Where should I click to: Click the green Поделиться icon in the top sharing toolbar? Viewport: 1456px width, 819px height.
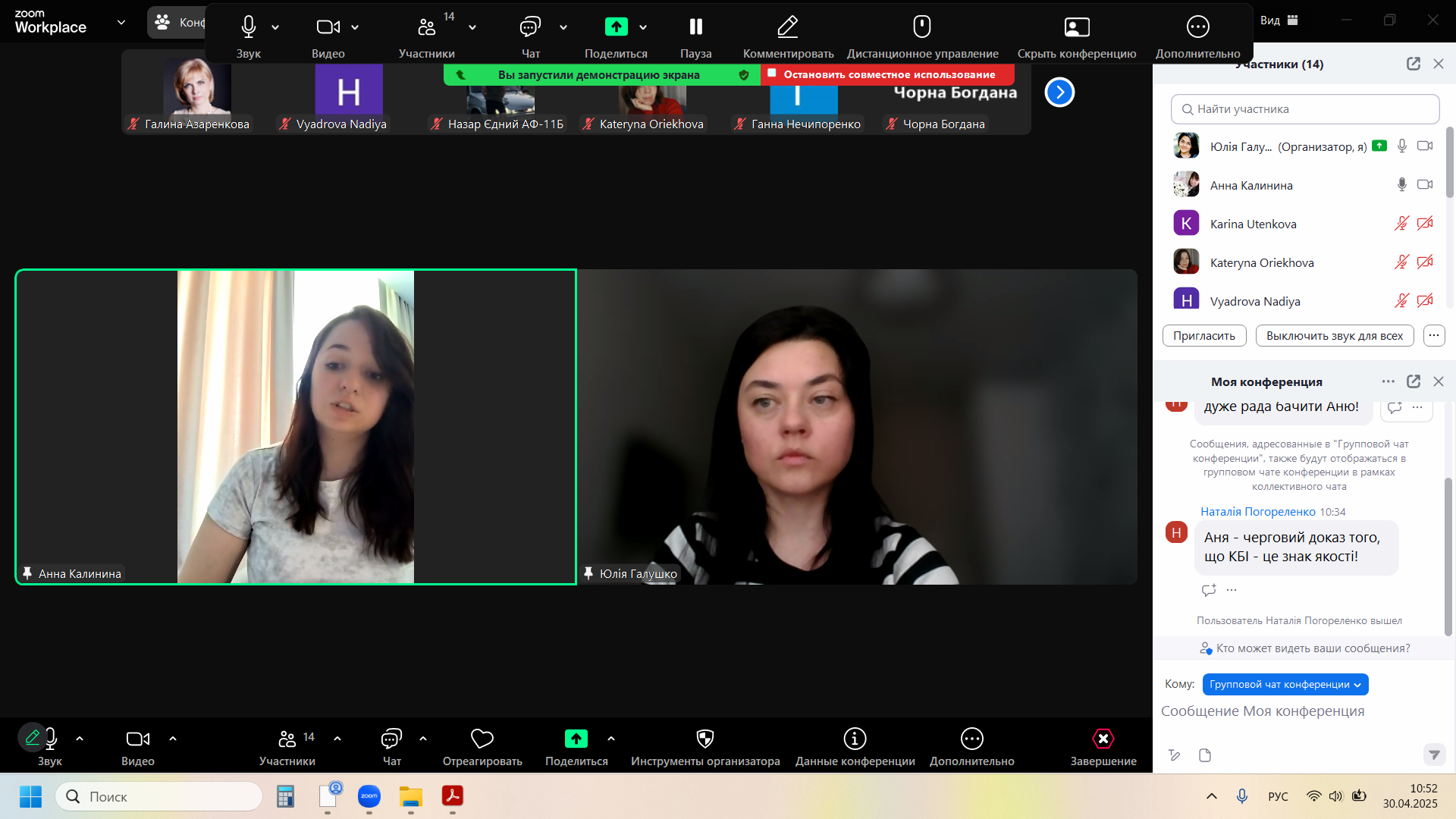[x=616, y=27]
